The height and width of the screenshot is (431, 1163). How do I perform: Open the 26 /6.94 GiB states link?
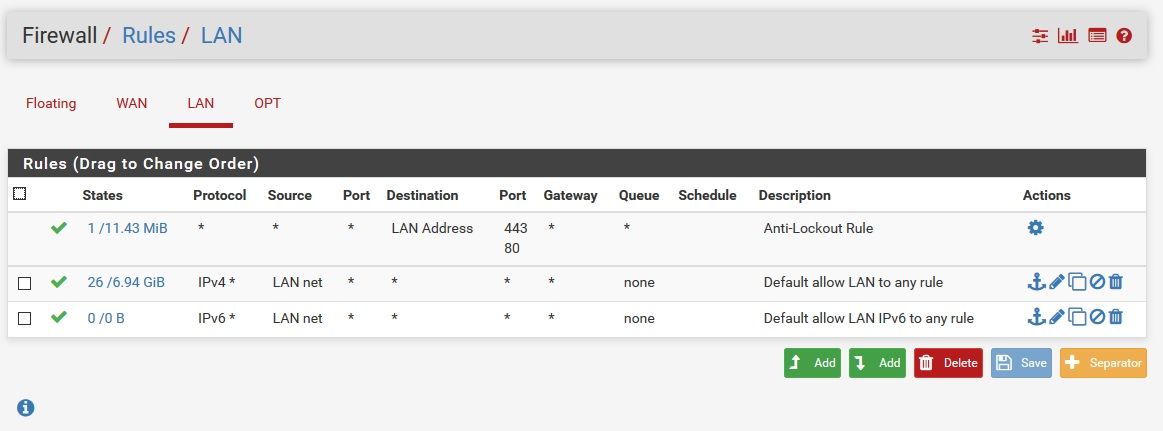(126, 282)
